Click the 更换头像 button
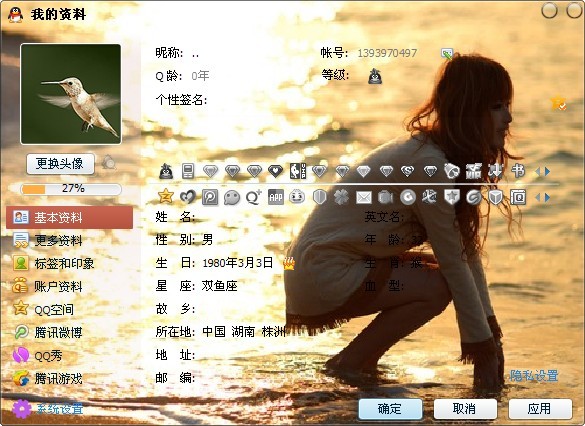This screenshot has height=426, width=585. coord(60,164)
